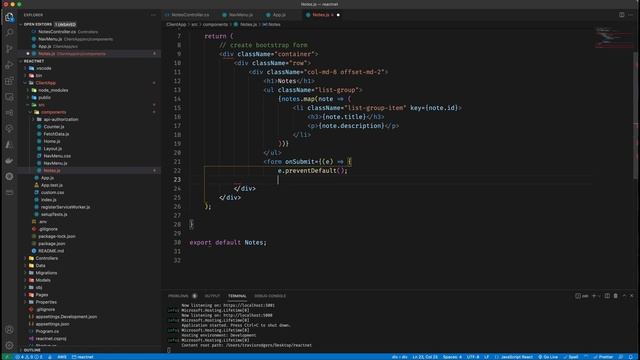Switch to App.js editor tab
Viewport: 640px width, 360px height.
279,15
